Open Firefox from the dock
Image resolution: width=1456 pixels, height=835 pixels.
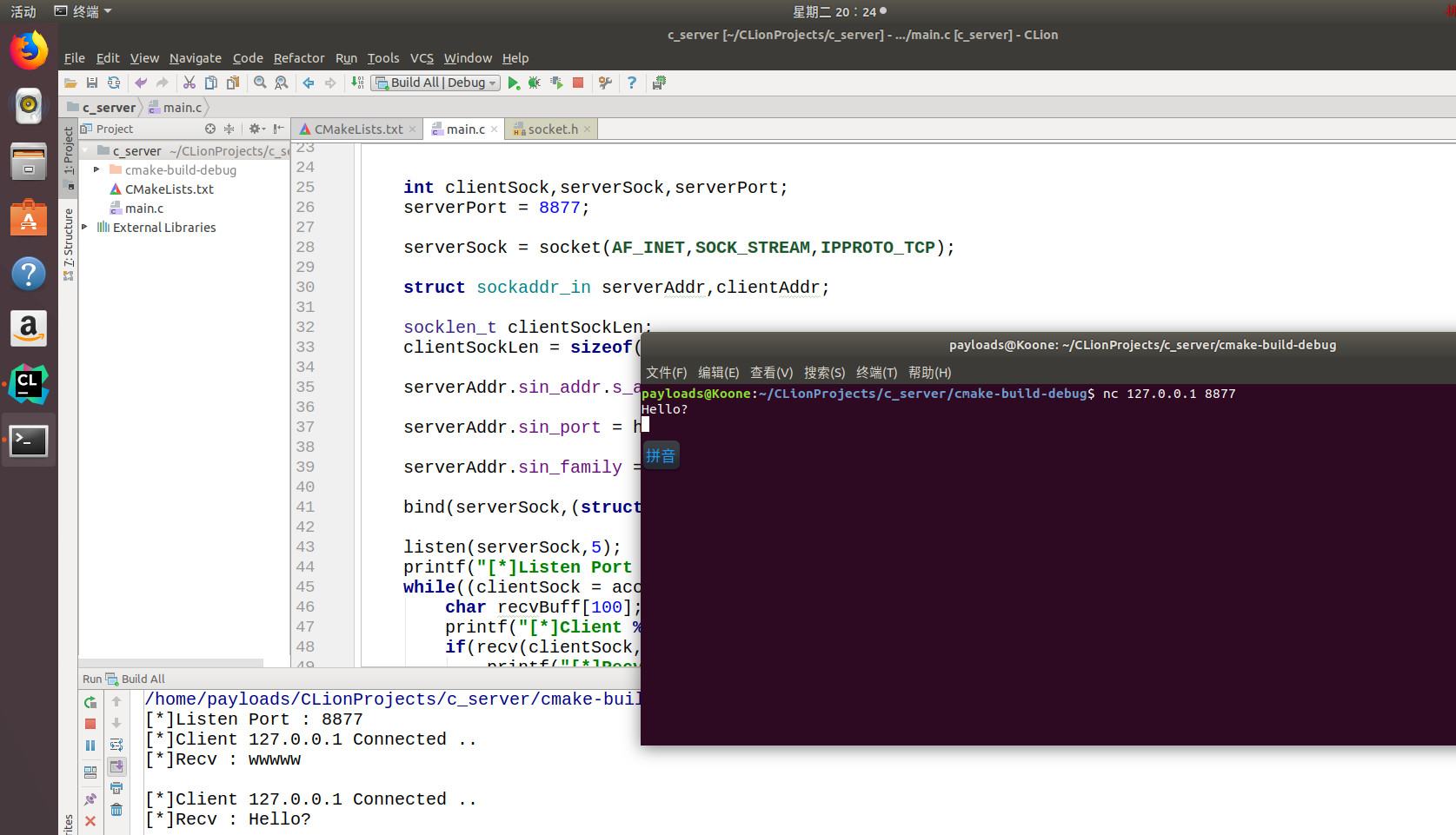click(x=29, y=50)
